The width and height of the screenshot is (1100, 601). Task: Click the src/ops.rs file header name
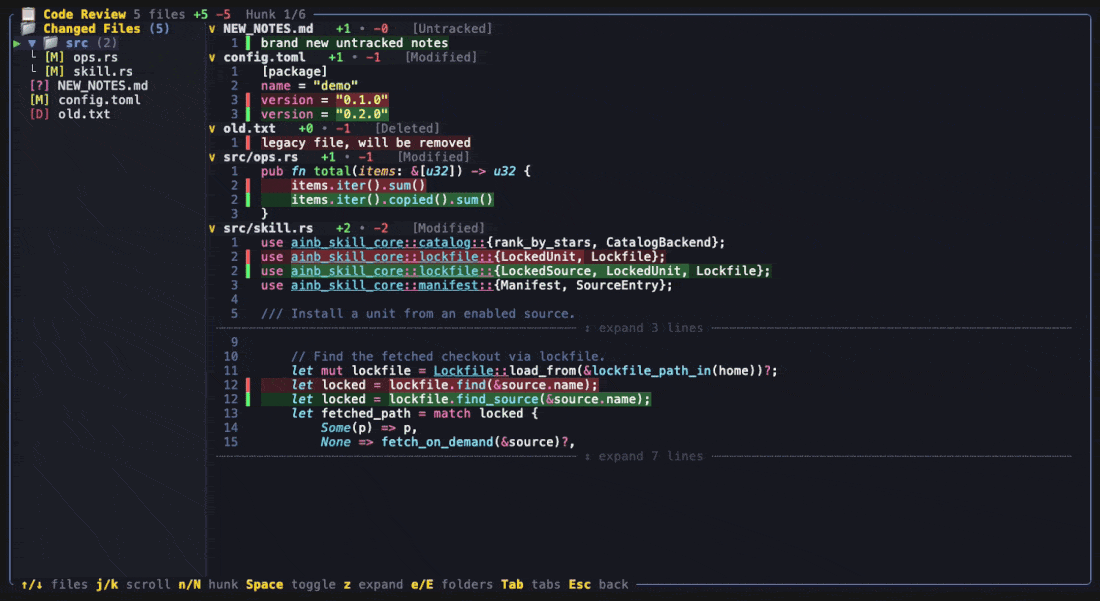pos(260,157)
